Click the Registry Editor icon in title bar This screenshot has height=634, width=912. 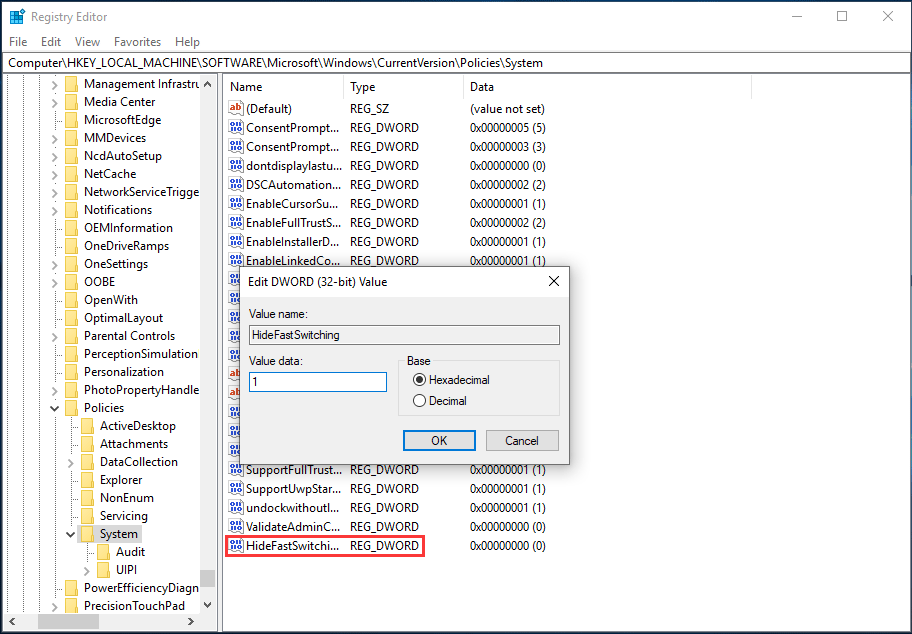click(x=15, y=16)
